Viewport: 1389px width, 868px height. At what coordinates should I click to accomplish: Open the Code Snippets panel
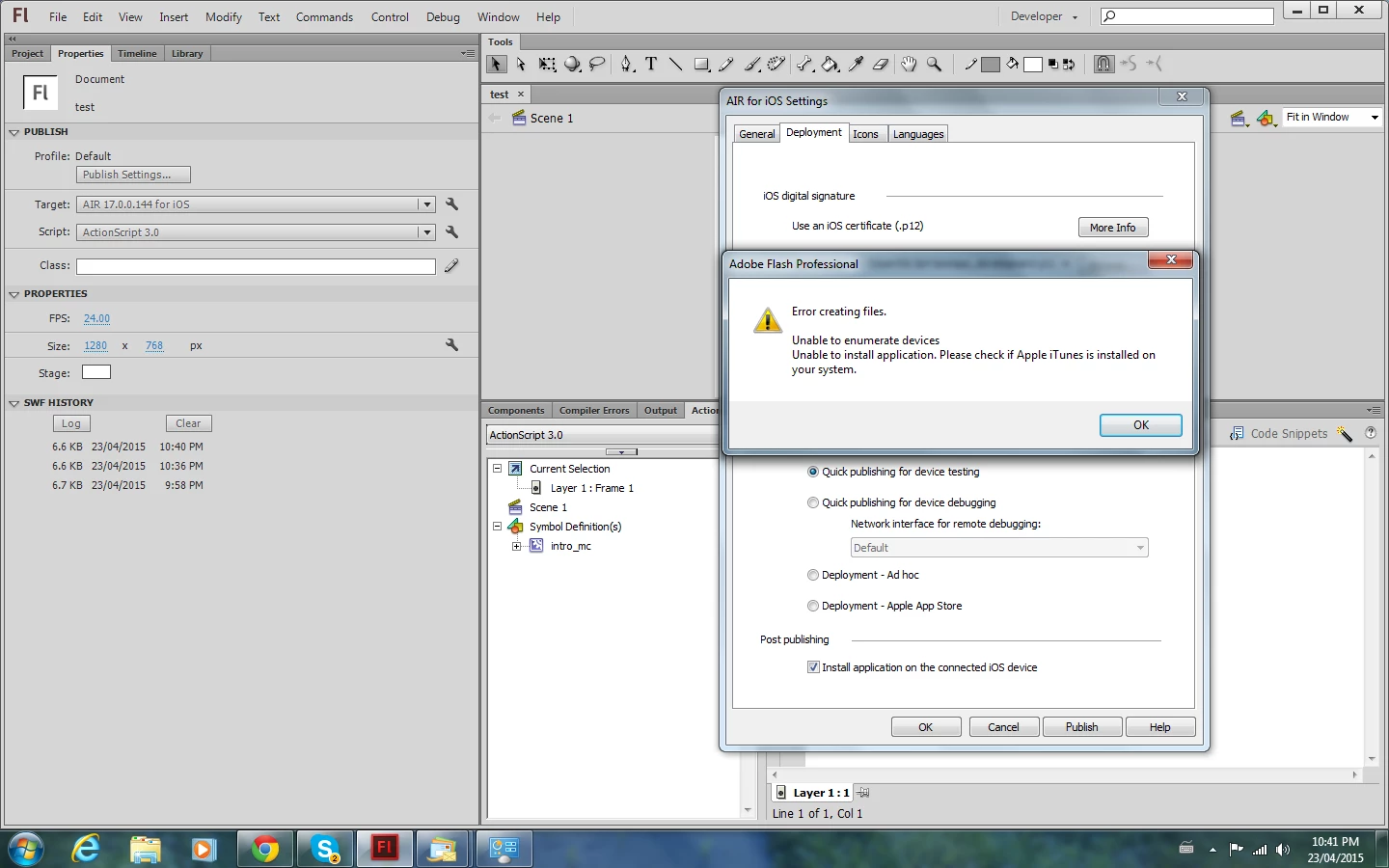(1279, 434)
